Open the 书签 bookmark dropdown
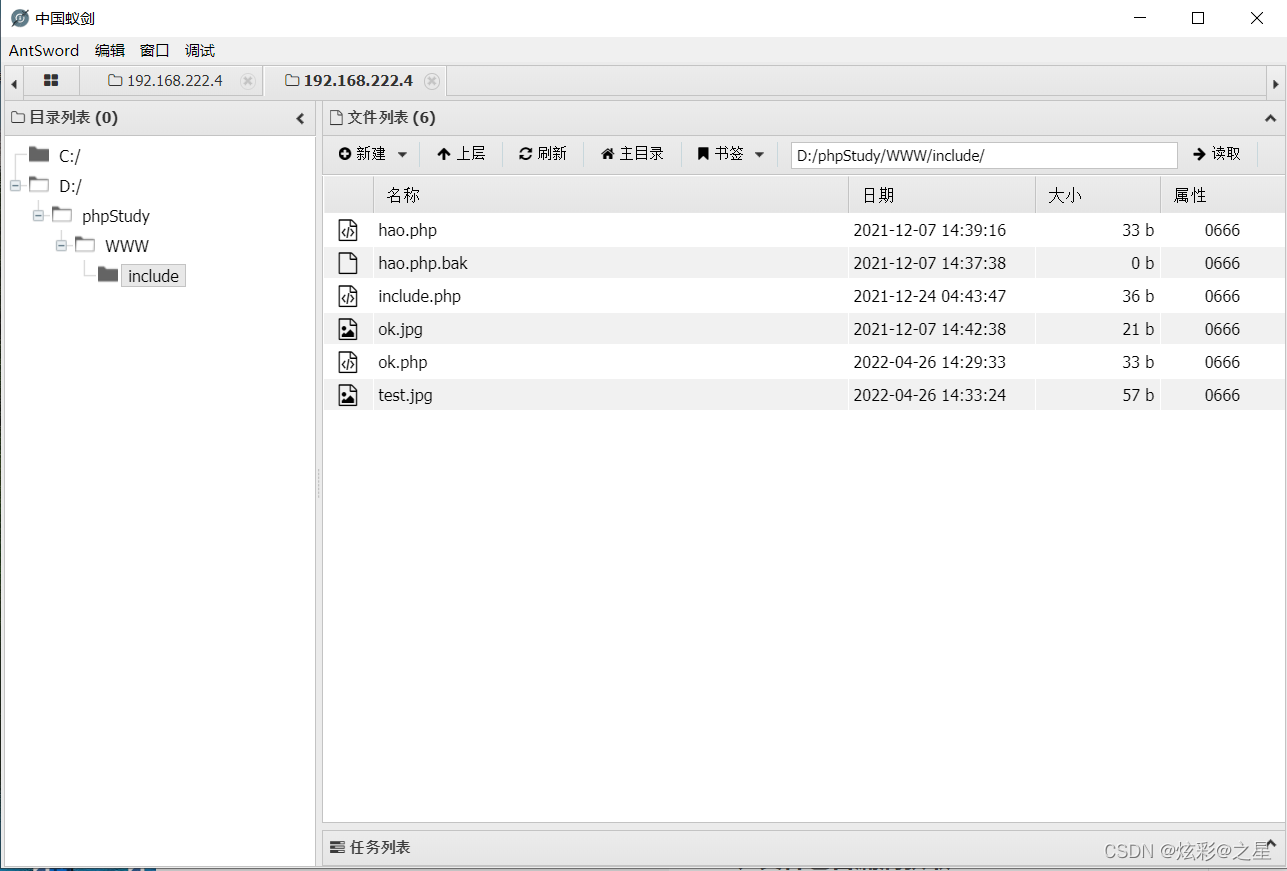1287x871 pixels. 731,154
